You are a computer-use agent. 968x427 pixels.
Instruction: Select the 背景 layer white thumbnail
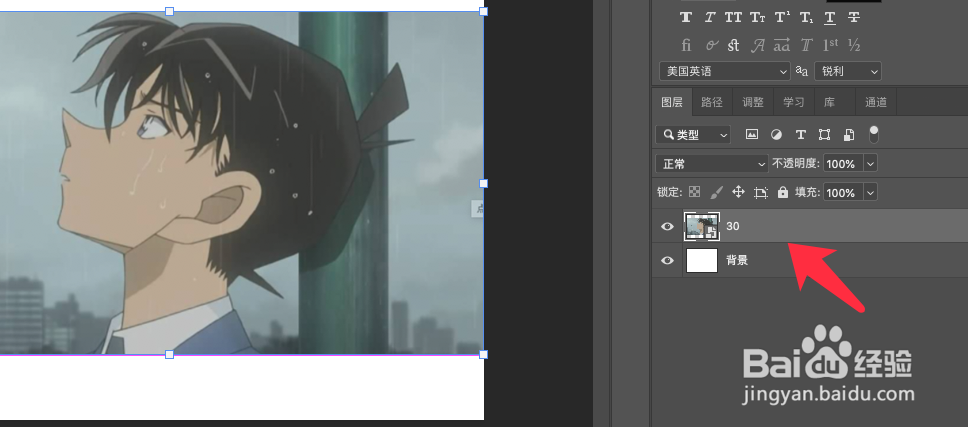(702, 260)
